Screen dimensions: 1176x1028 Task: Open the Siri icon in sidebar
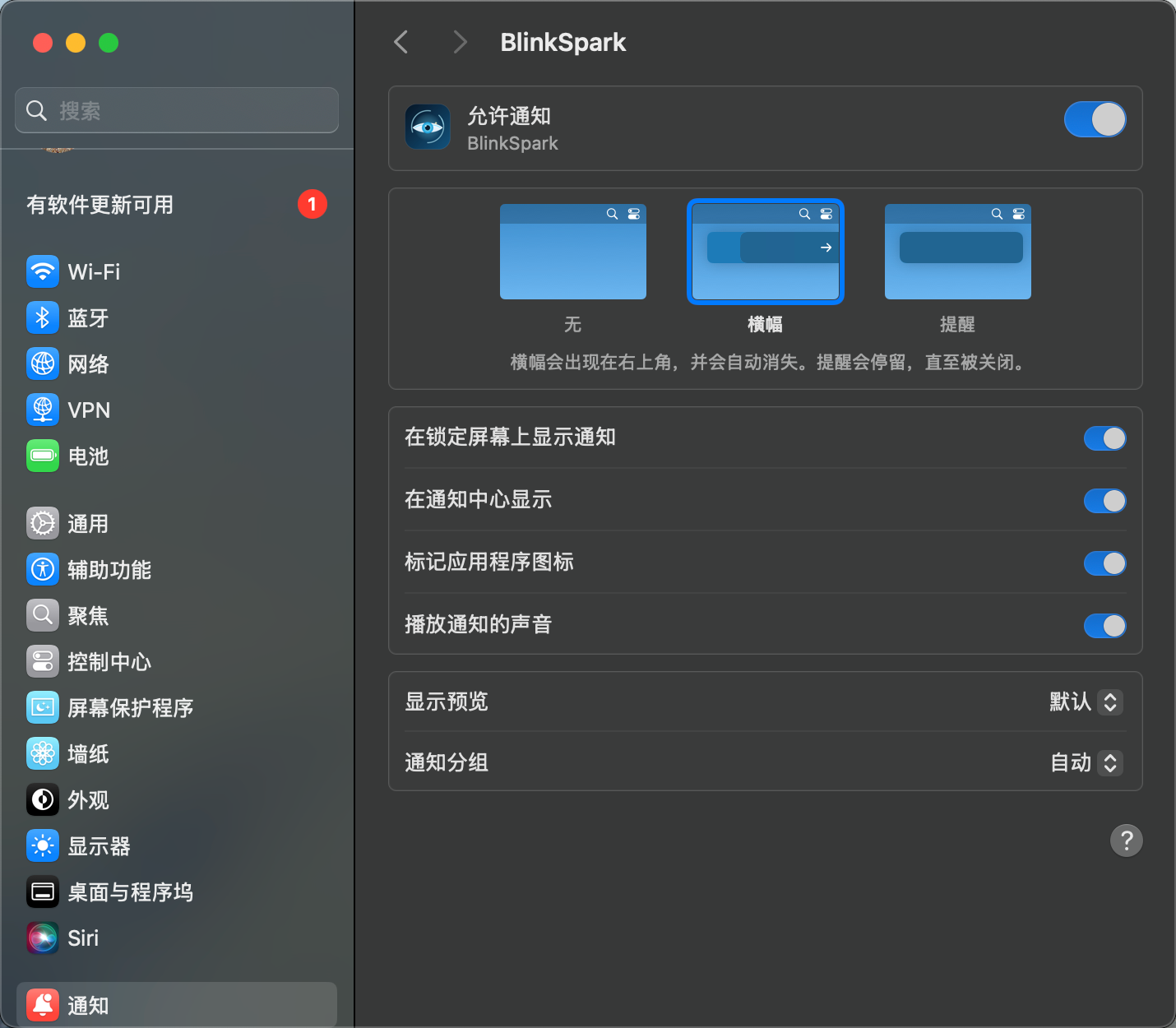43,938
